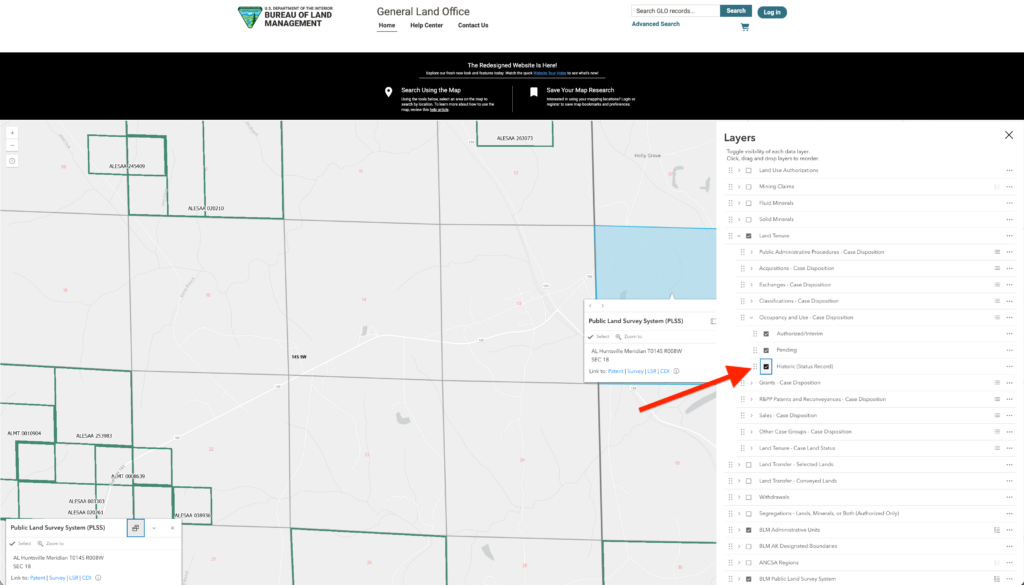Expand Land Transfer - Selected Lands group

pyautogui.click(x=739, y=464)
